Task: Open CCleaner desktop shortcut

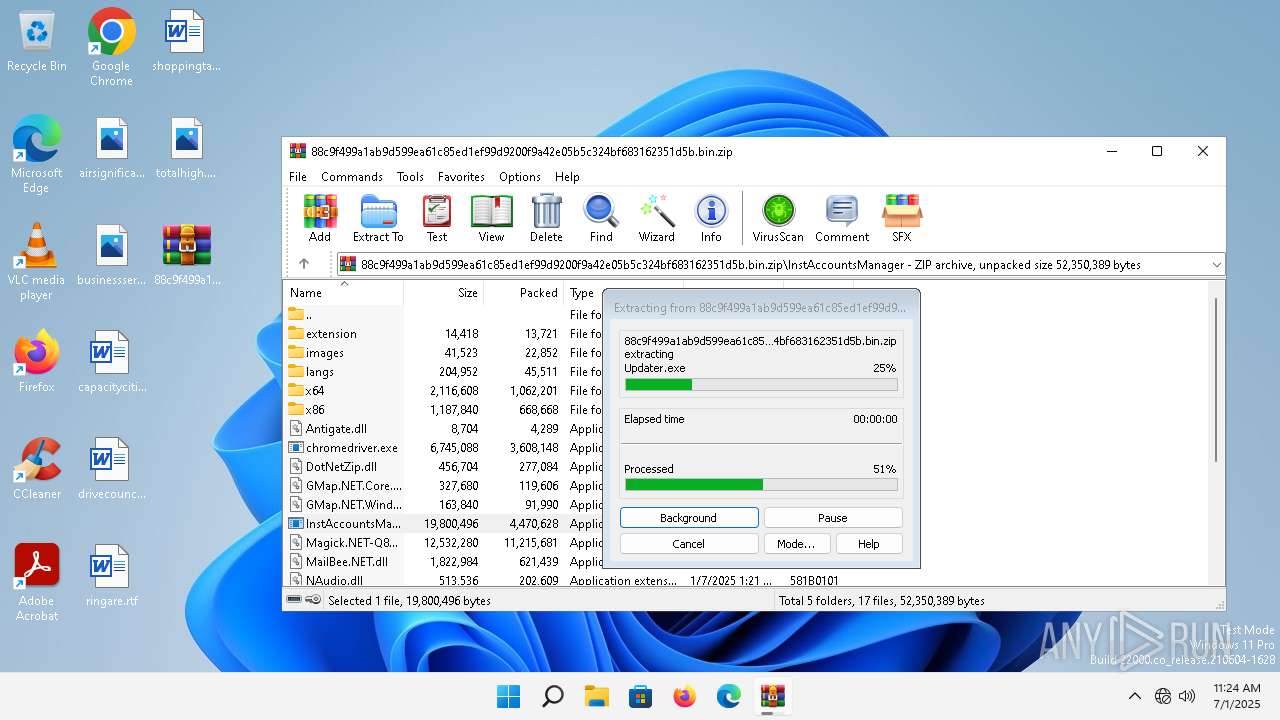Action: [x=37, y=469]
